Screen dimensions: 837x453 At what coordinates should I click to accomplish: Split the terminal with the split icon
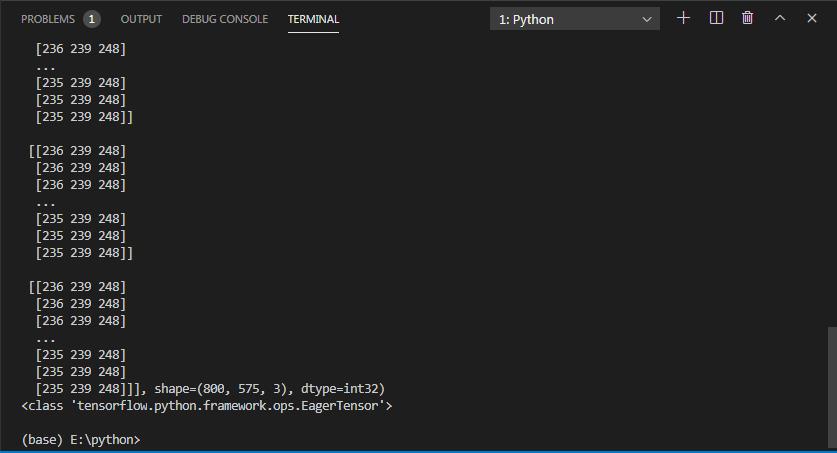(716, 18)
